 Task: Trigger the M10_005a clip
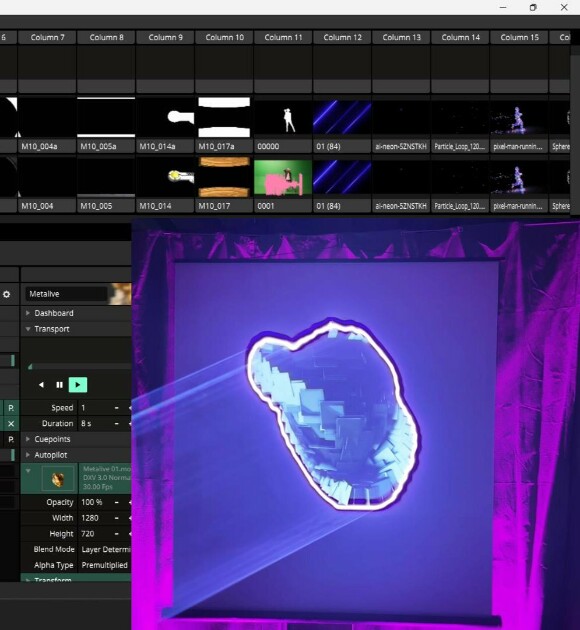[x=106, y=118]
